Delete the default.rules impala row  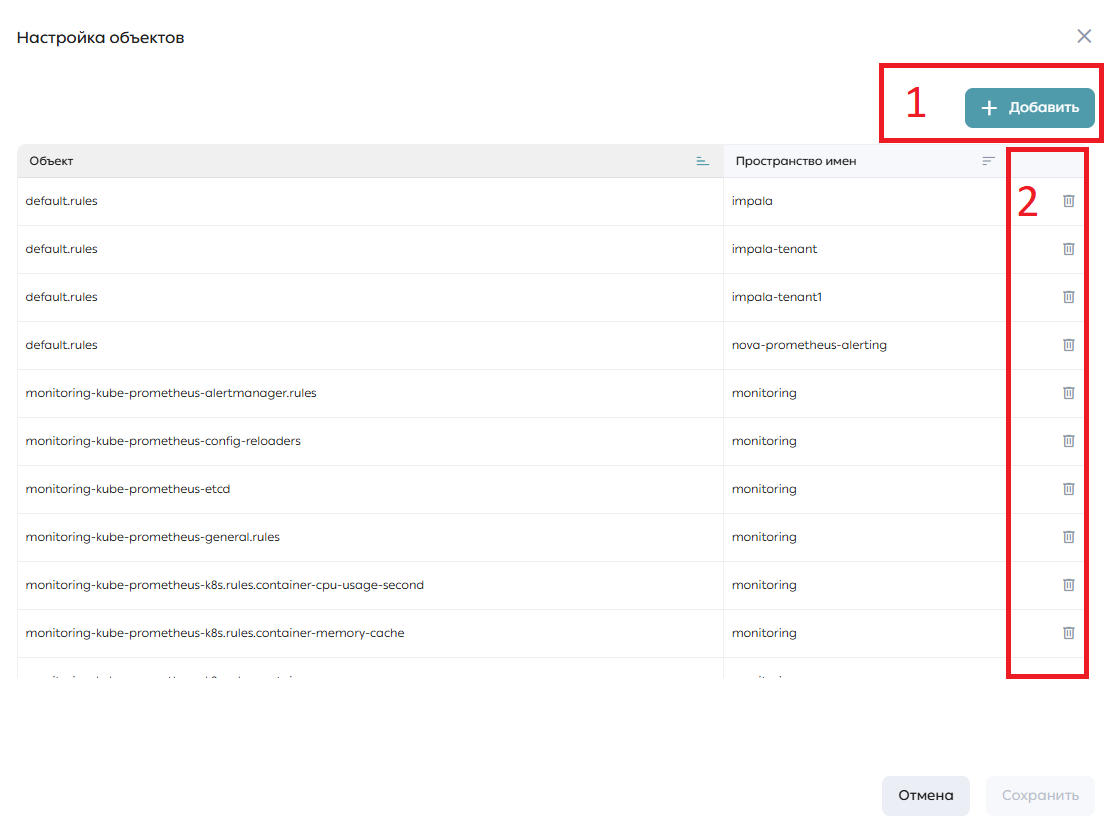tap(1068, 201)
